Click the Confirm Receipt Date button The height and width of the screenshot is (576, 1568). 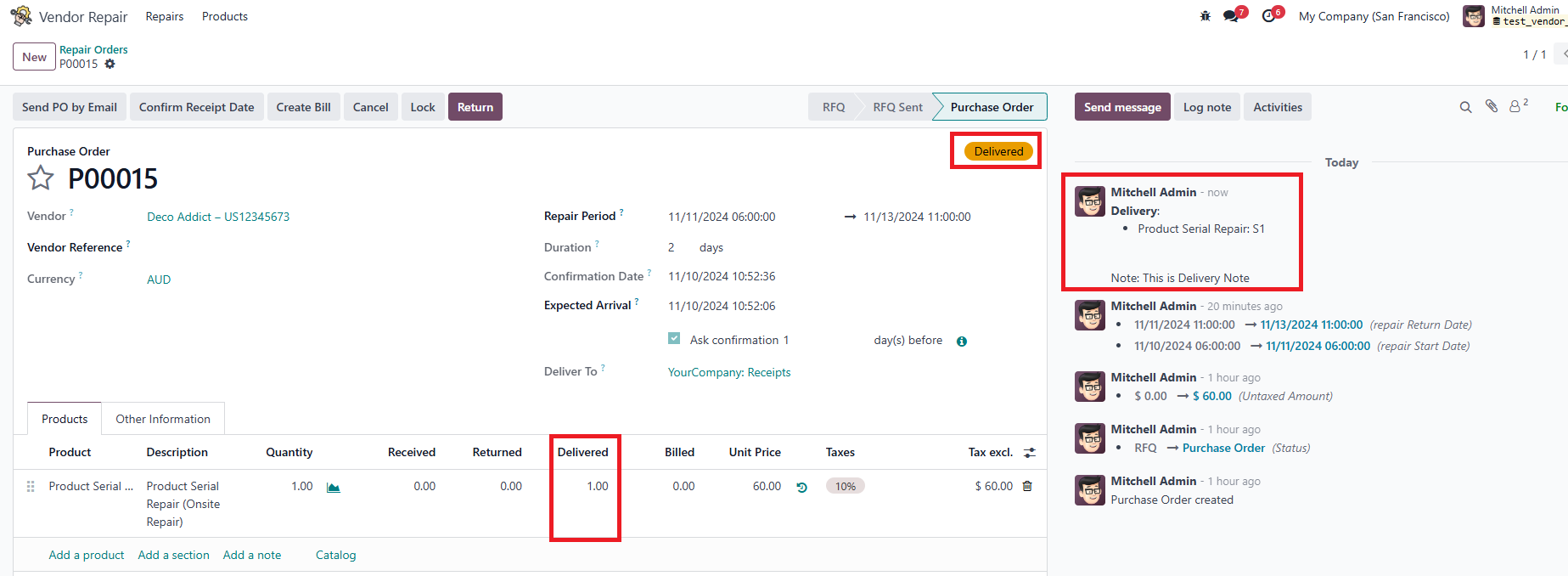coord(196,107)
